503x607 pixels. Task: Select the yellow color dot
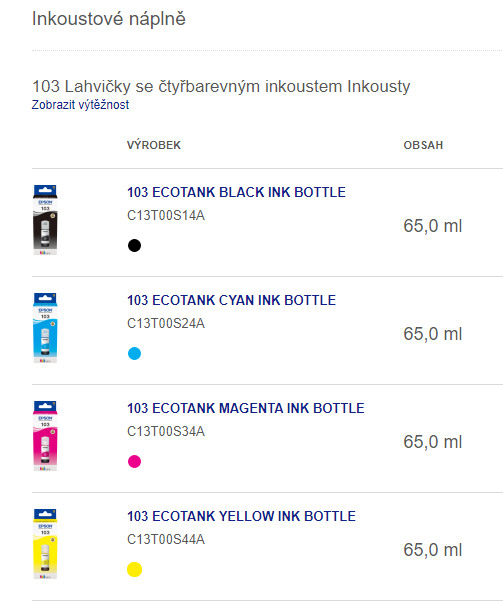point(134,569)
